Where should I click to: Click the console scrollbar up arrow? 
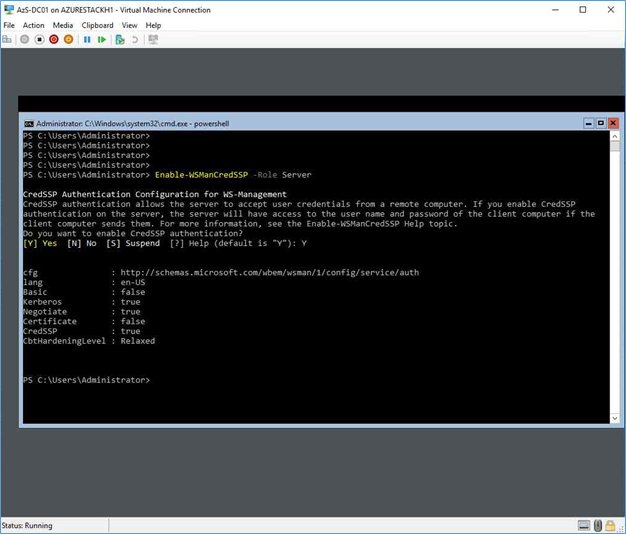[x=615, y=136]
